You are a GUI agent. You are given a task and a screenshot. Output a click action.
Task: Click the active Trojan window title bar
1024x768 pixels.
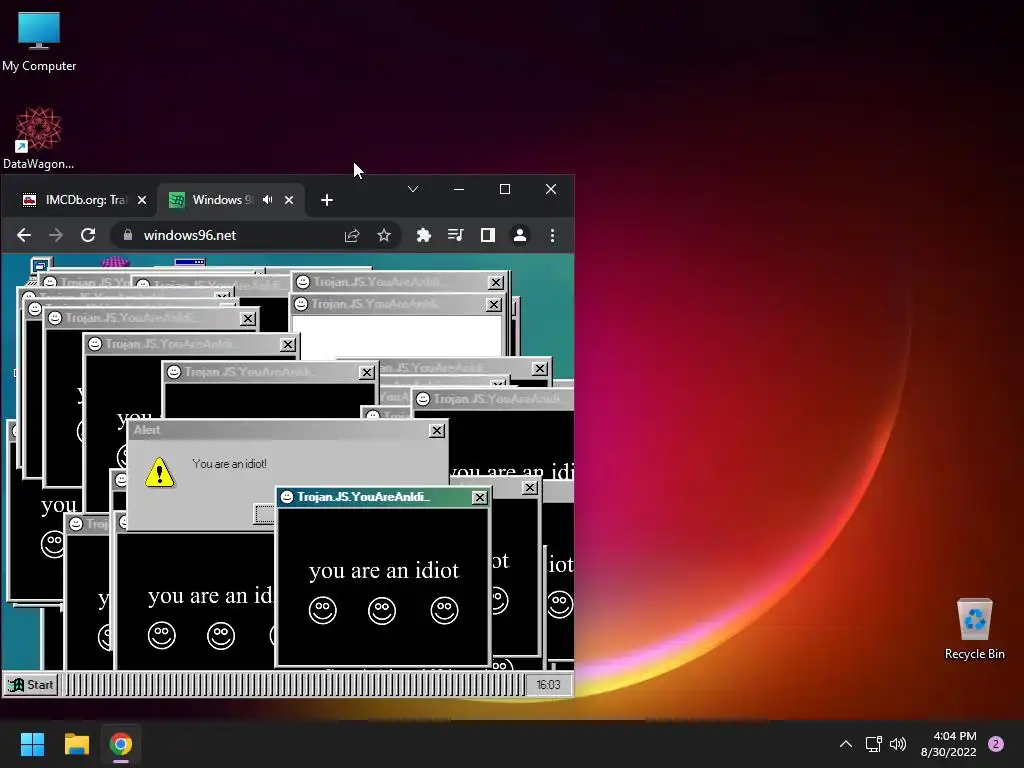(x=383, y=497)
